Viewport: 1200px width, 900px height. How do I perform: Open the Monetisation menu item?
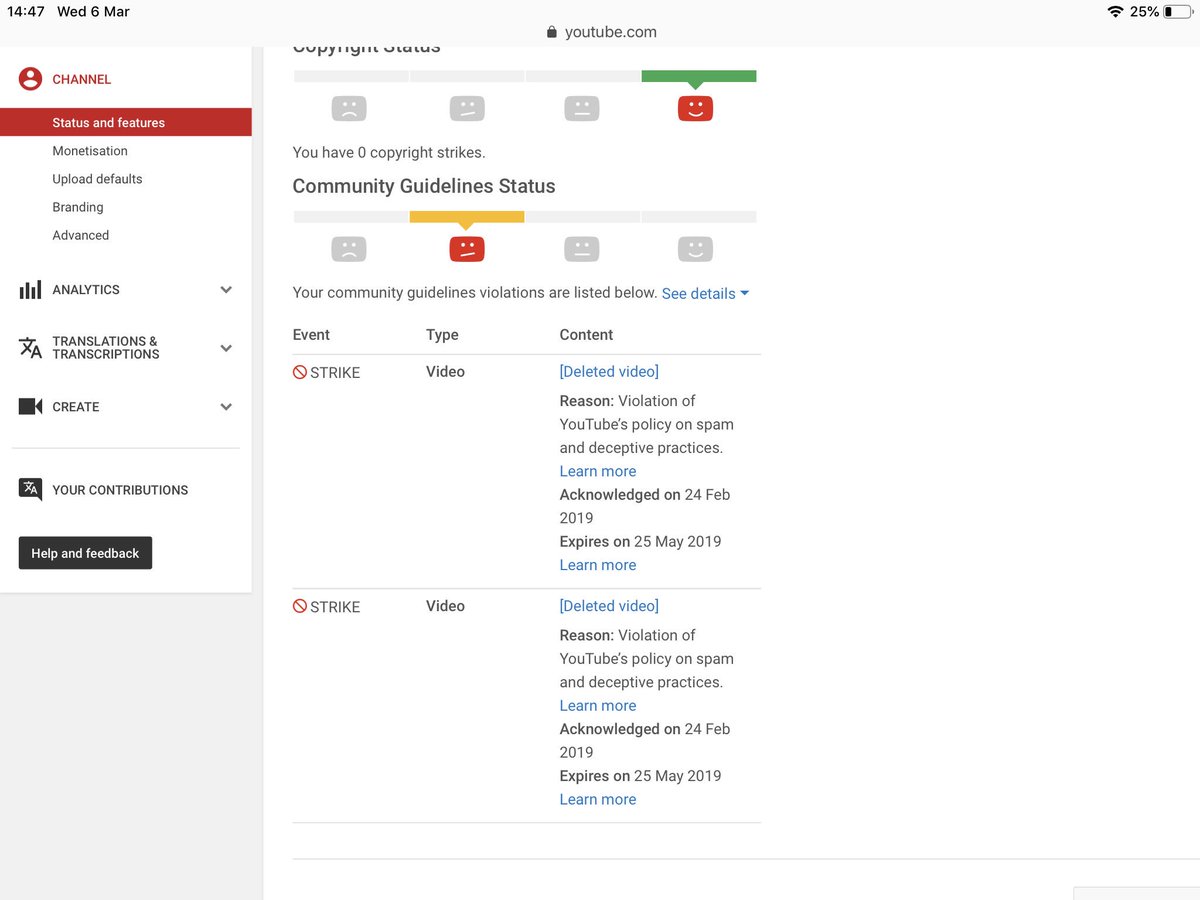tap(90, 151)
